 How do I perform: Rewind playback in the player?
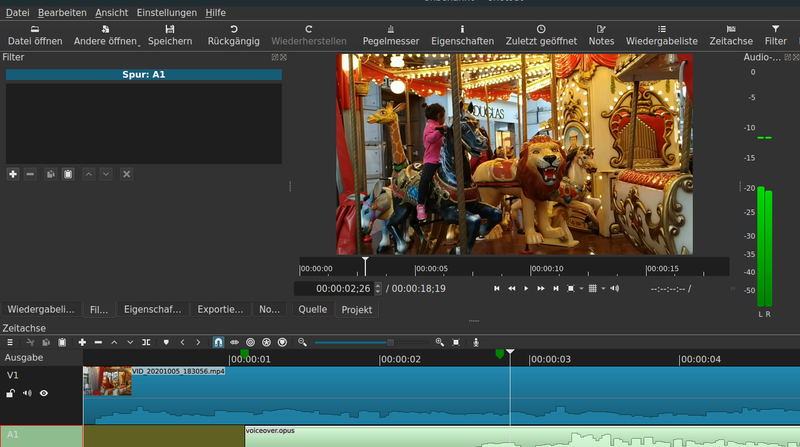[511, 288]
